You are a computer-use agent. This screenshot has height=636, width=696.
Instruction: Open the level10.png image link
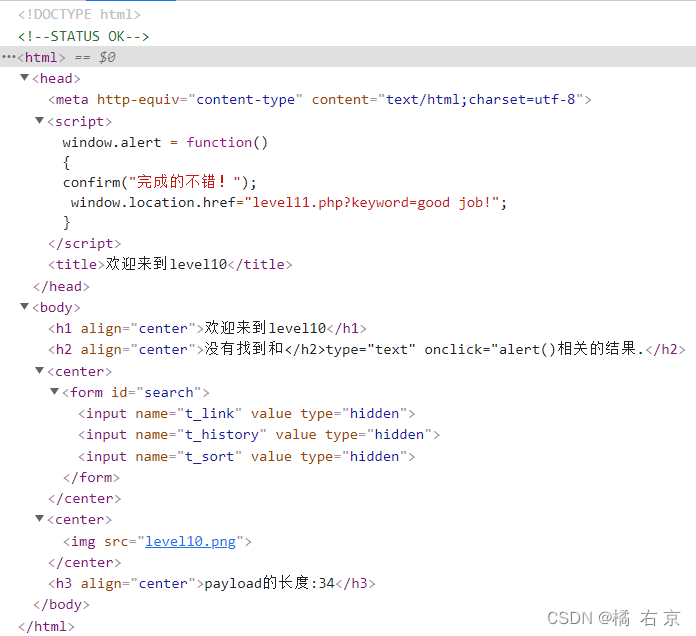190,541
